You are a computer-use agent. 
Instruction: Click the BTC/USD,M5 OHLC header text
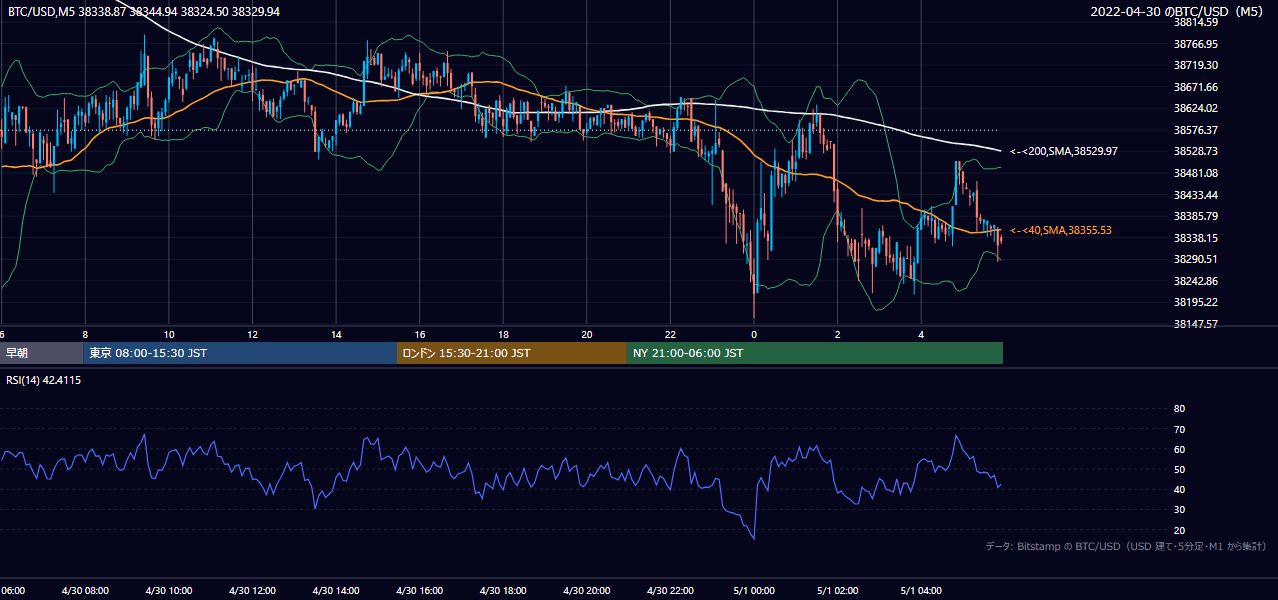144,11
